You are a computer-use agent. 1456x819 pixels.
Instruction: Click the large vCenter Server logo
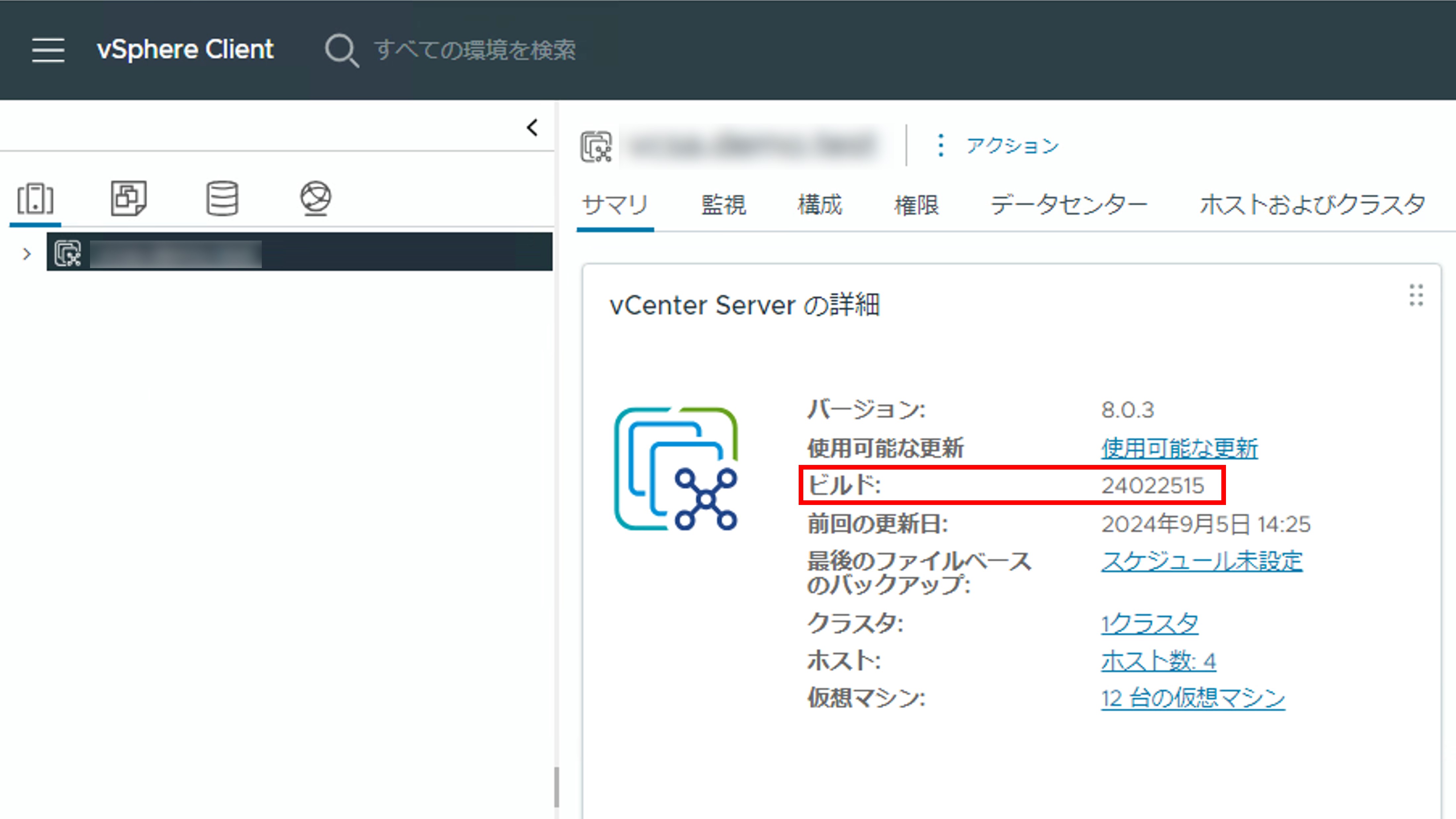click(676, 469)
